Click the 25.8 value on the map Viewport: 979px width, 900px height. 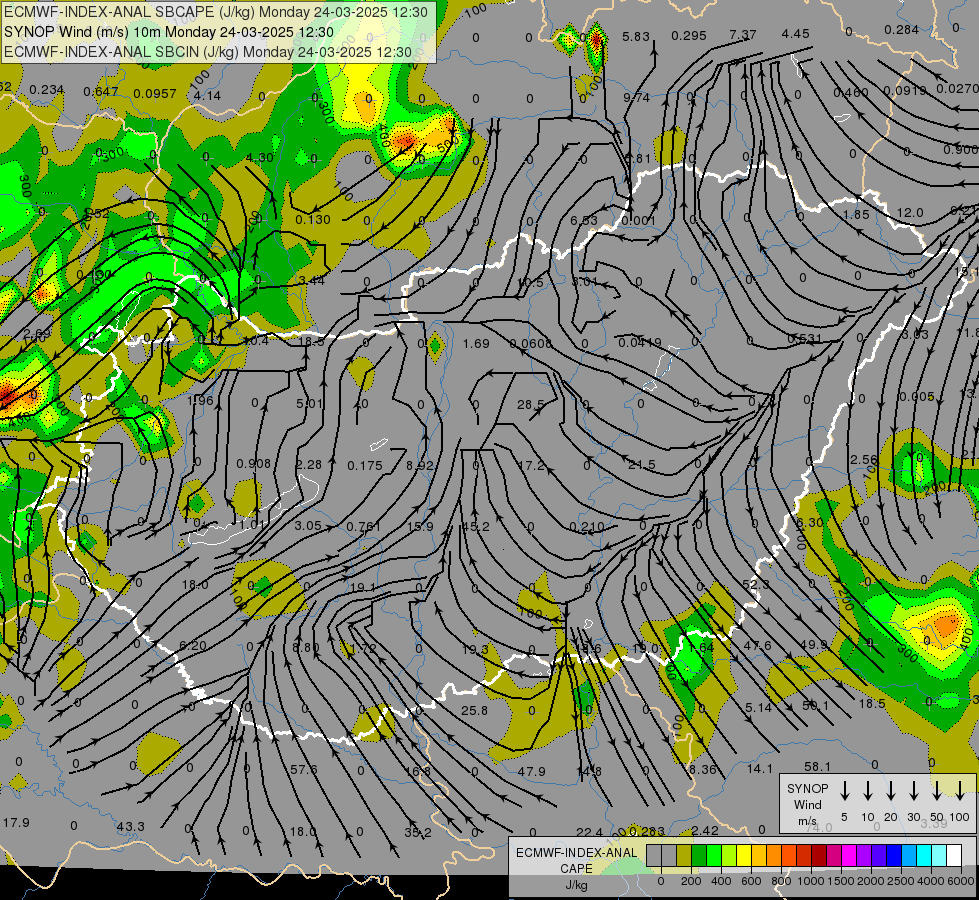coord(475,710)
